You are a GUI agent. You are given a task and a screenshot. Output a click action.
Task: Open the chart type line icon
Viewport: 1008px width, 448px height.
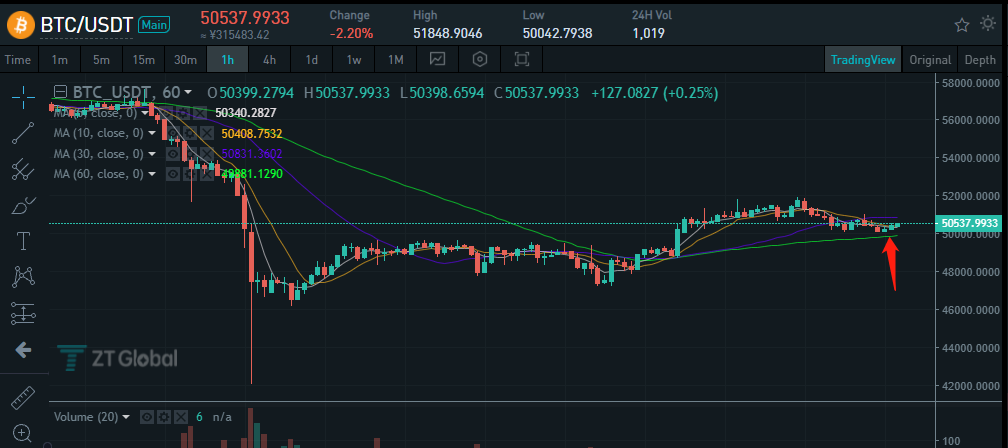[x=438, y=60]
